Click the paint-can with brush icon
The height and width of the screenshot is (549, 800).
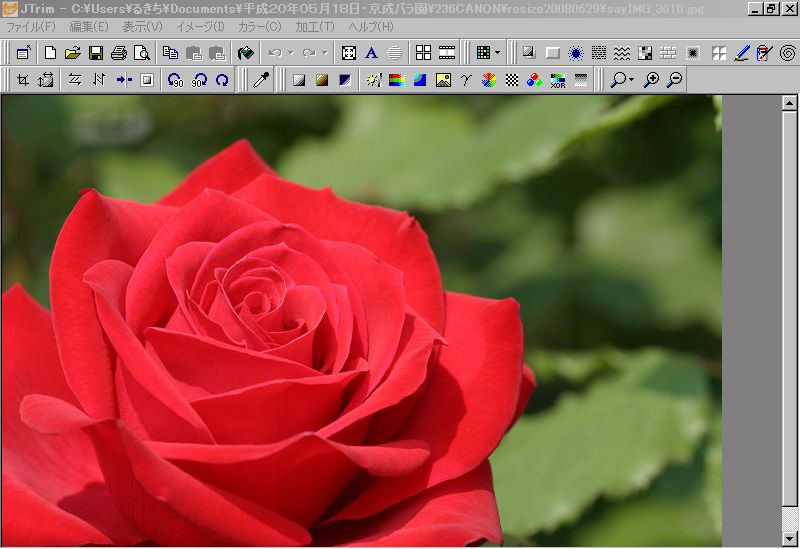coord(765,53)
